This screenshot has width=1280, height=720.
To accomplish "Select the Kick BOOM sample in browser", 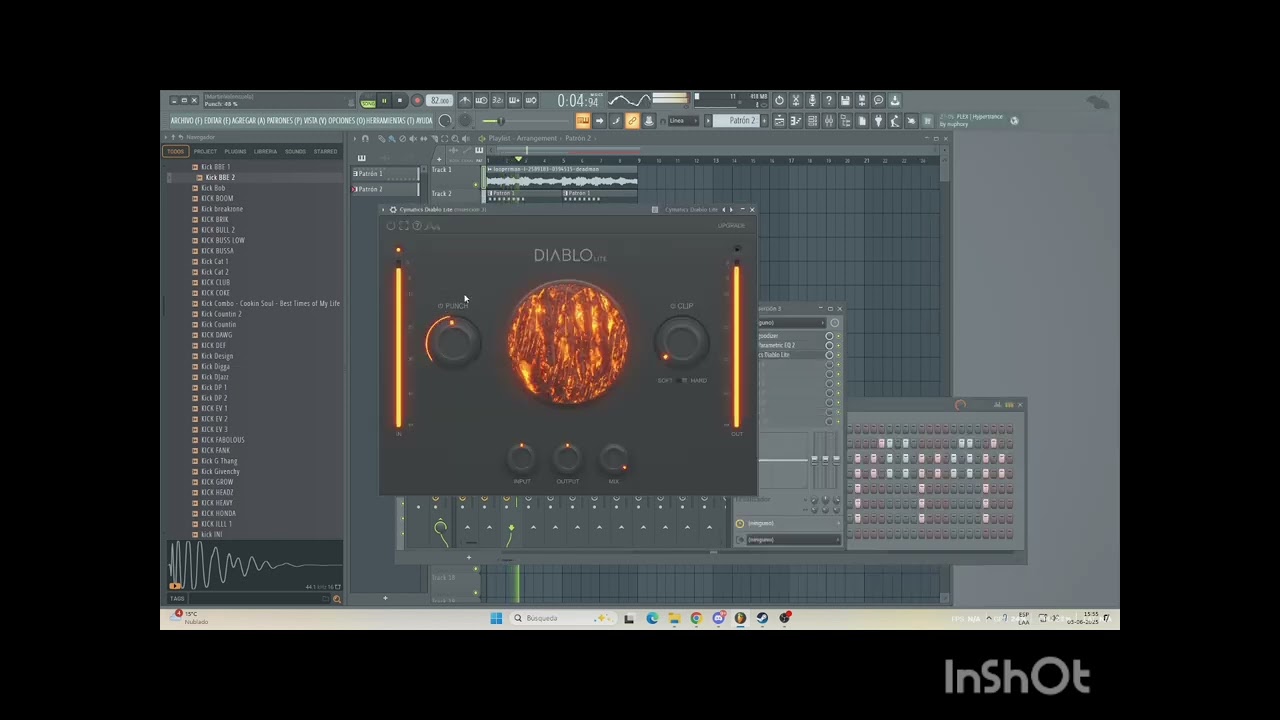I will click(217, 198).
